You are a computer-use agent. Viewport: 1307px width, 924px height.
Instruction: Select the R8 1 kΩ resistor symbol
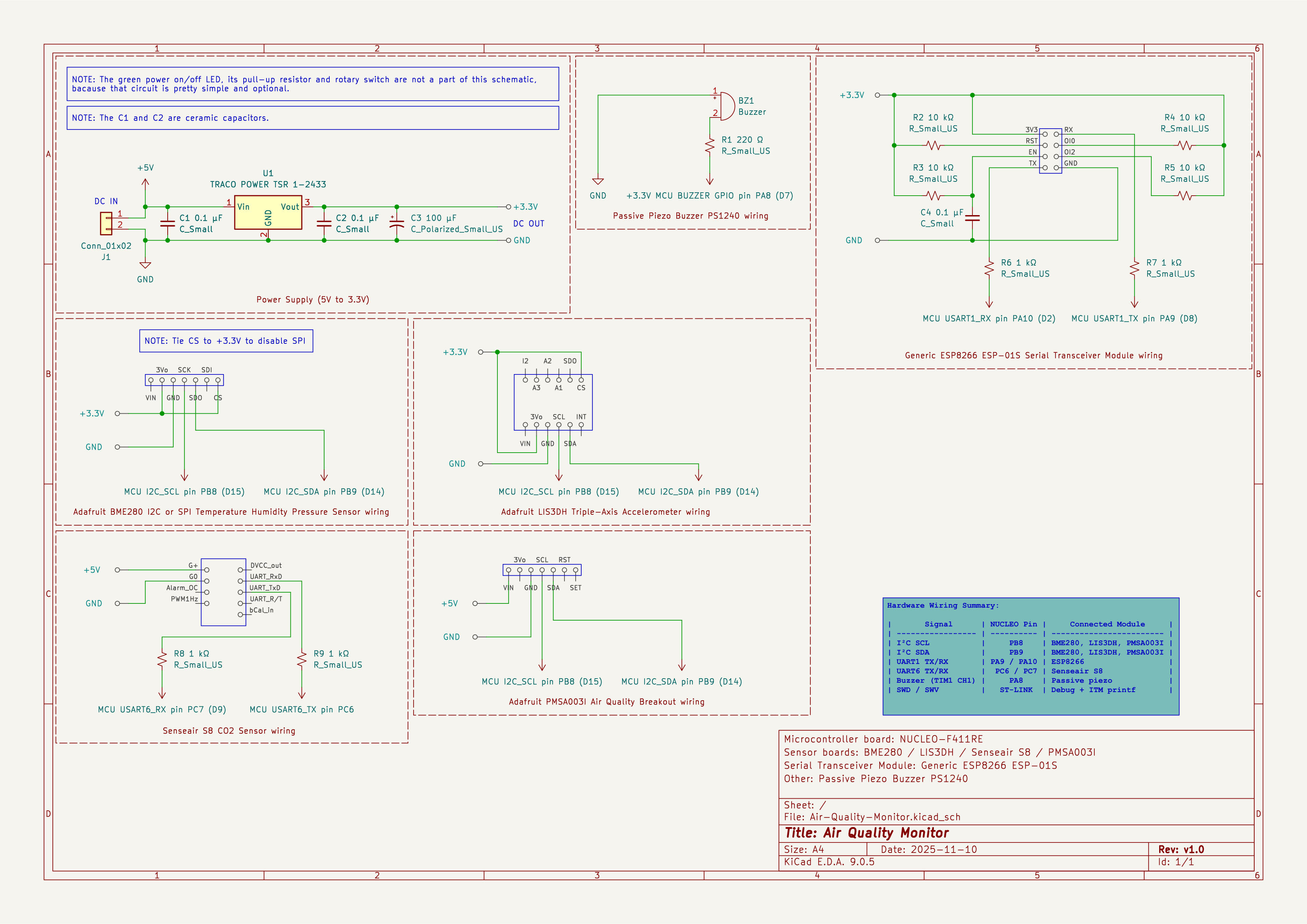162,660
